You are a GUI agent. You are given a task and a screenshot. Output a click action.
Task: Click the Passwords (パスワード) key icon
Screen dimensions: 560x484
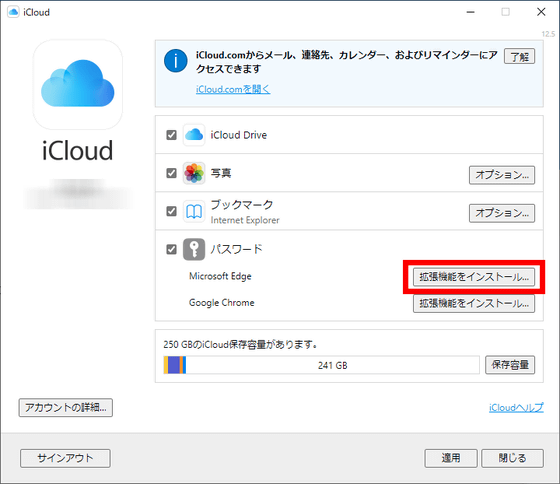point(194,249)
